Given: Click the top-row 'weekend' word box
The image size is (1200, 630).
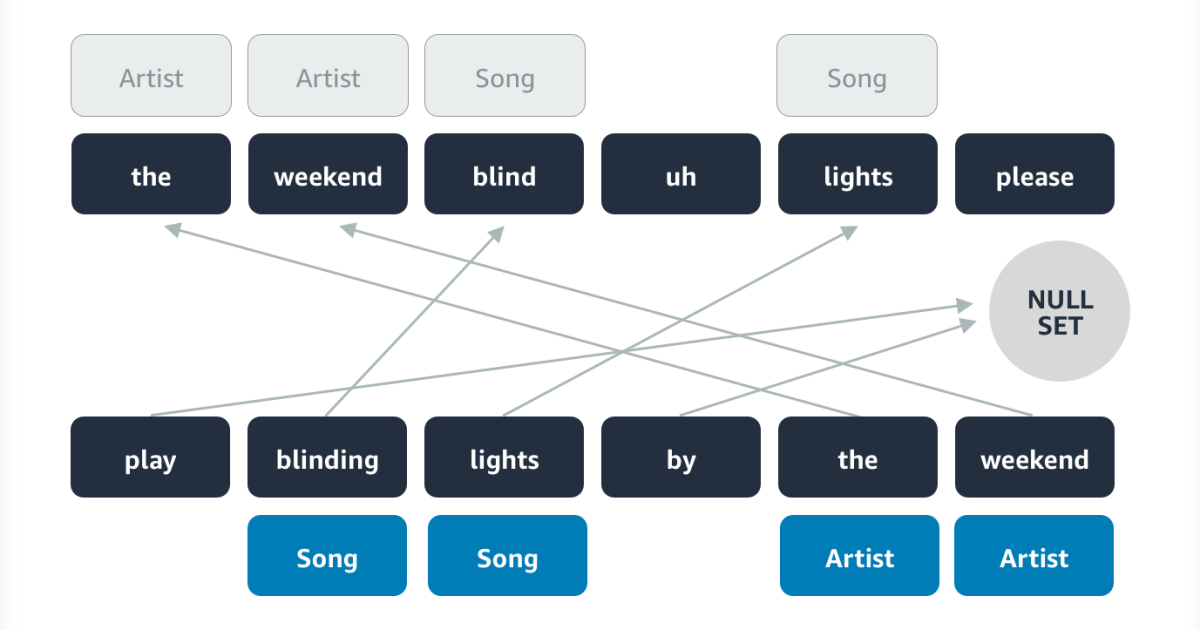Looking at the screenshot, I should 328,174.
